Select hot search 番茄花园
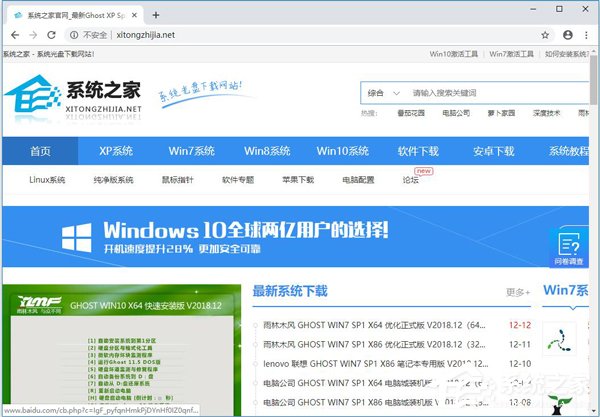Viewport: 600px width, 417px height. coord(411,113)
